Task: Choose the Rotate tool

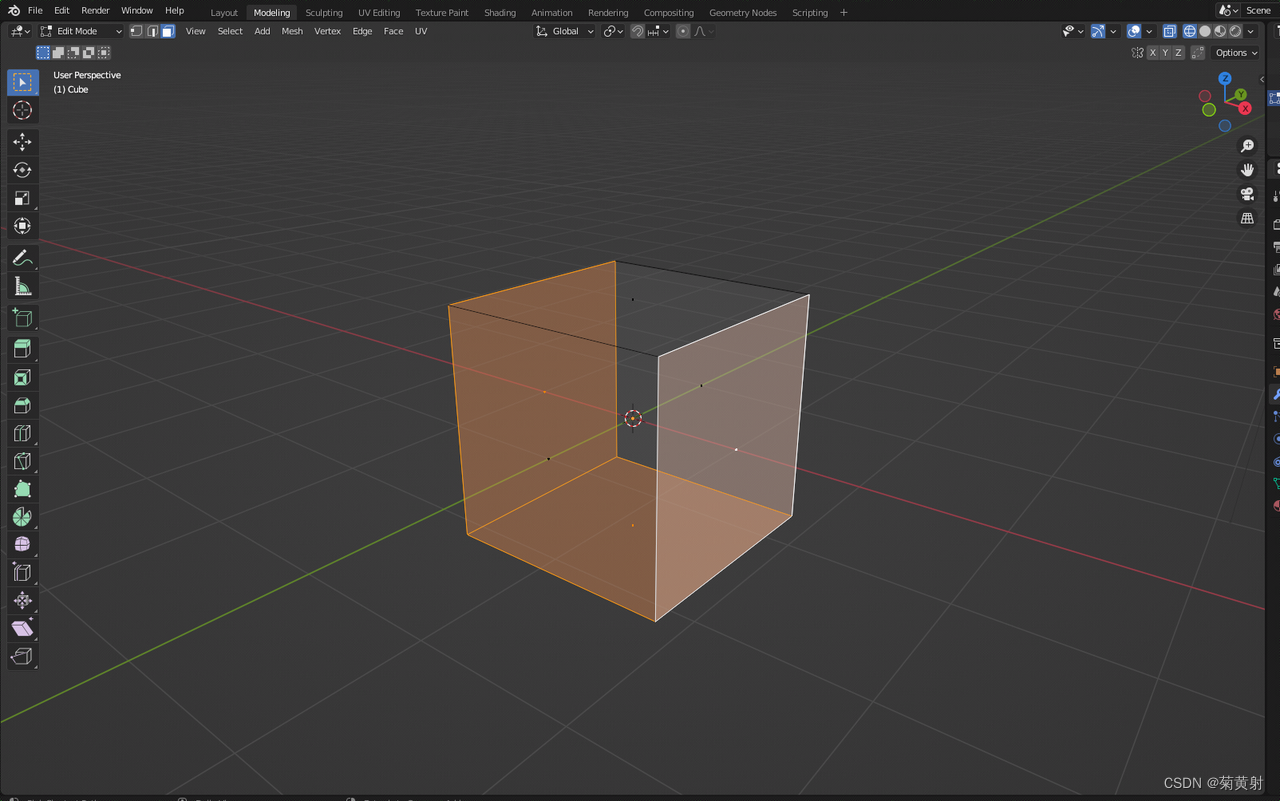Action: click(22, 170)
